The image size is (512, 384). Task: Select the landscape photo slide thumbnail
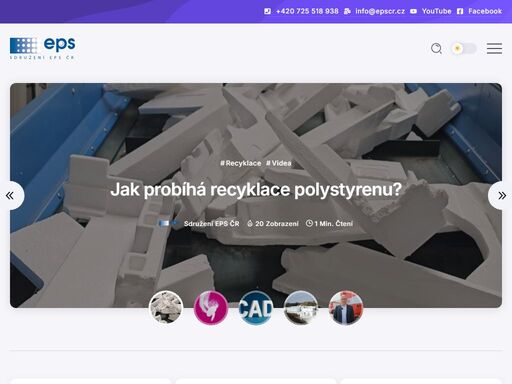click(301, 307)
